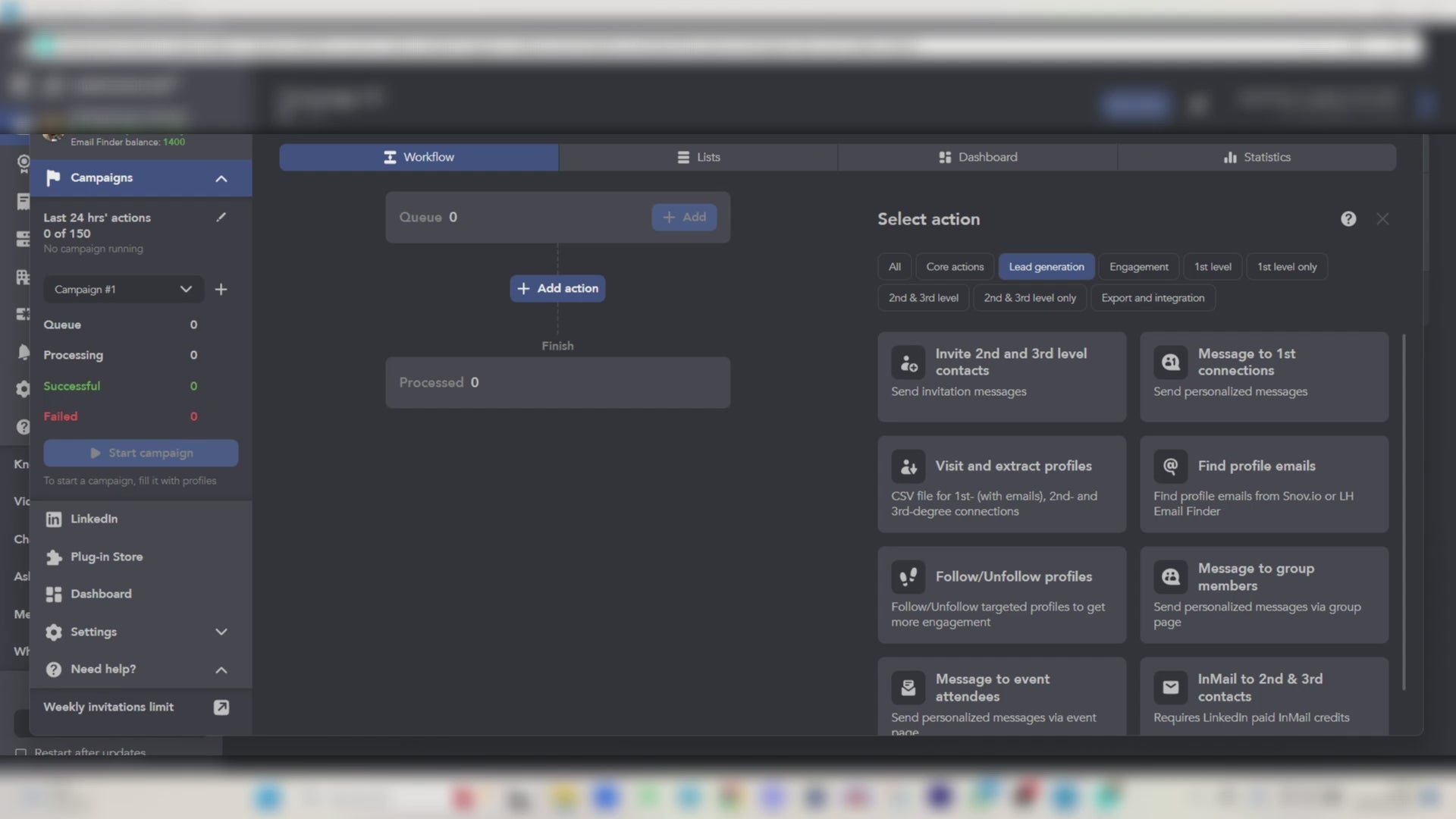The image size is (1456, 819).
Task: Click the Find profile emails @ icon
Action: coord(1170,466)
